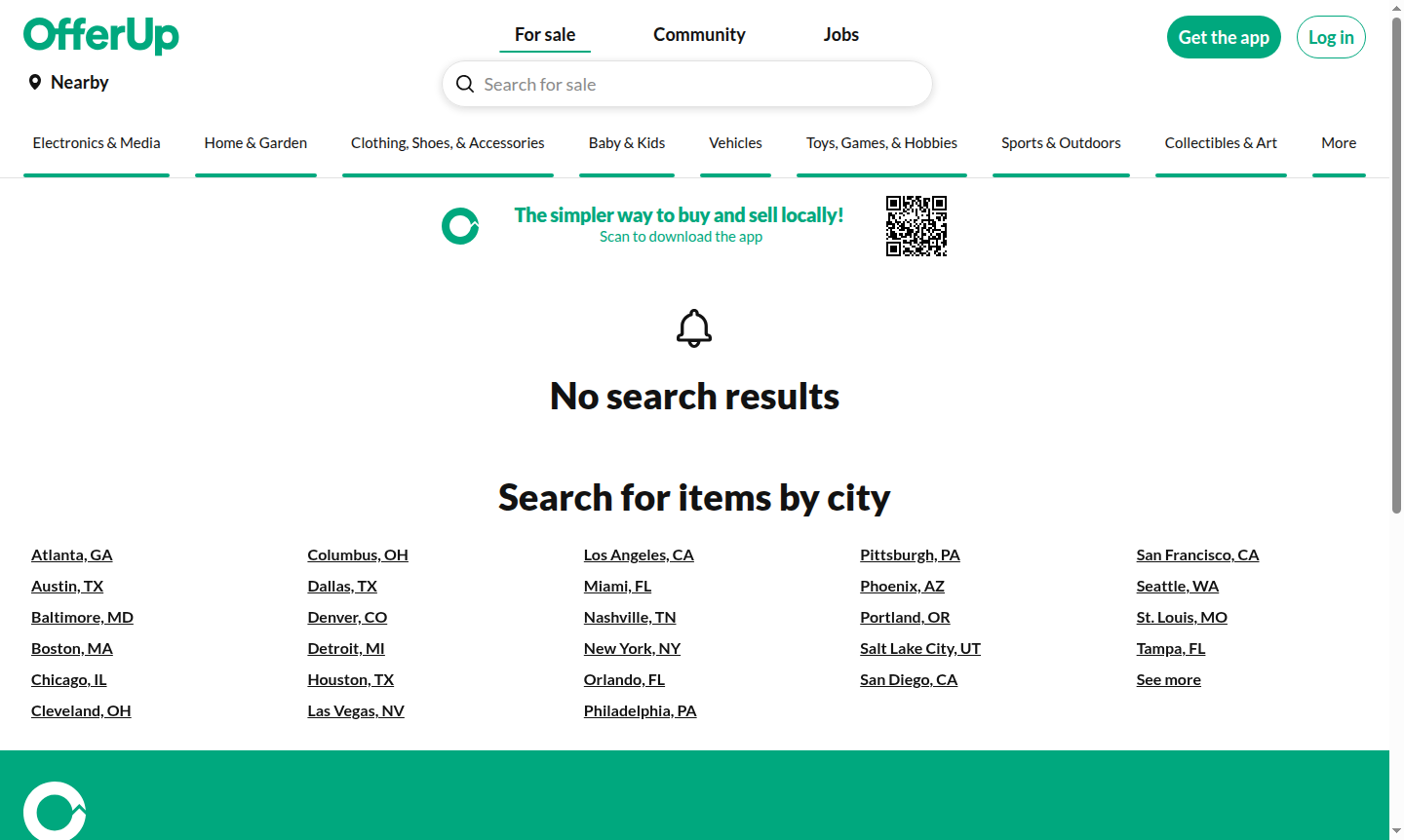Screen dimensions: 1404x840
Task: Expand the More categories menu
Action: pos(1338,142)
